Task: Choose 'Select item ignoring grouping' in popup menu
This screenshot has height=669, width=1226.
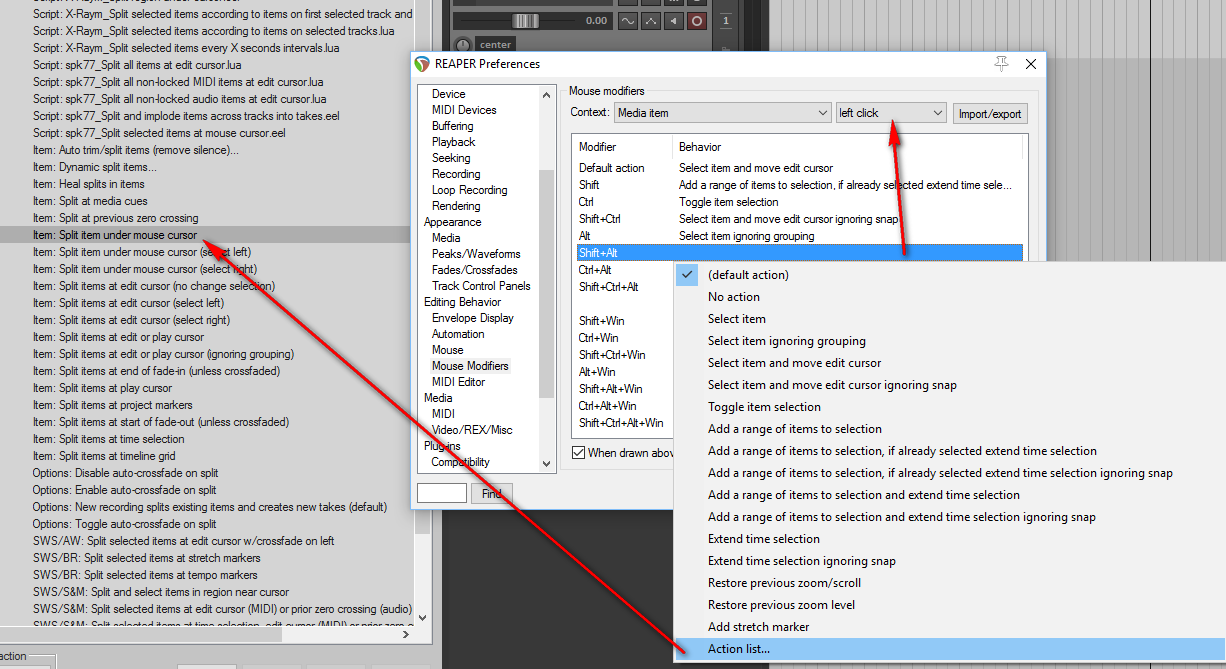Action: (x=950, y=341)
